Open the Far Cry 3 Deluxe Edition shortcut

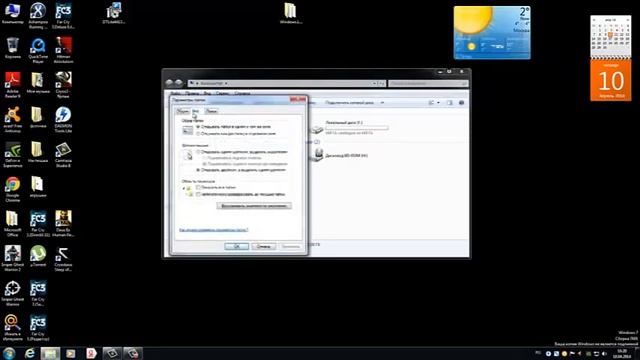click(x=63, y=16)
